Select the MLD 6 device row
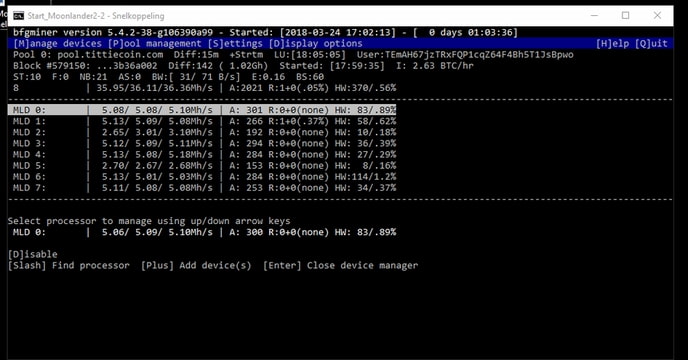Screen dimensions: 688x360 coord(202,176)
